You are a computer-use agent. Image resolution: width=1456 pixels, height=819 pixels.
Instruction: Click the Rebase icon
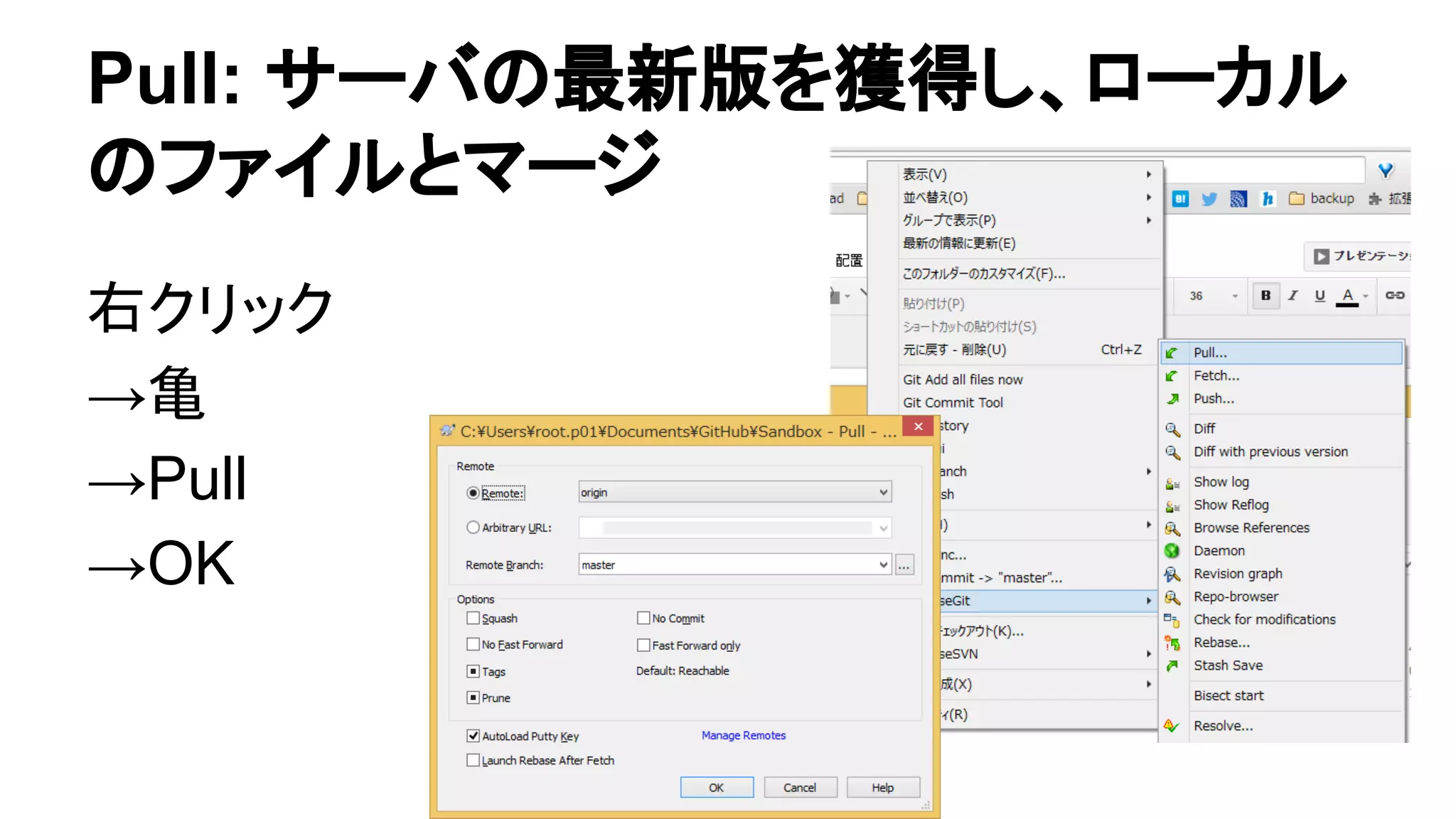click(1172, 643)
